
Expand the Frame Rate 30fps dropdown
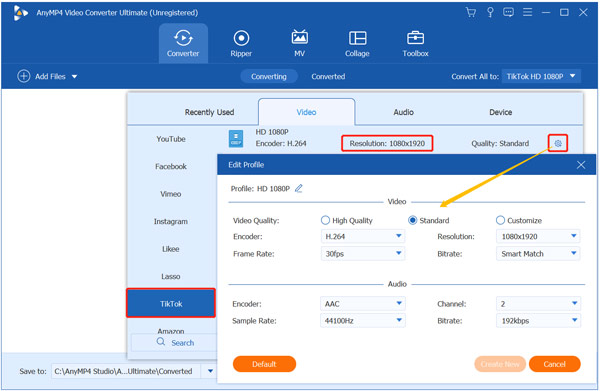click(362, 253)
